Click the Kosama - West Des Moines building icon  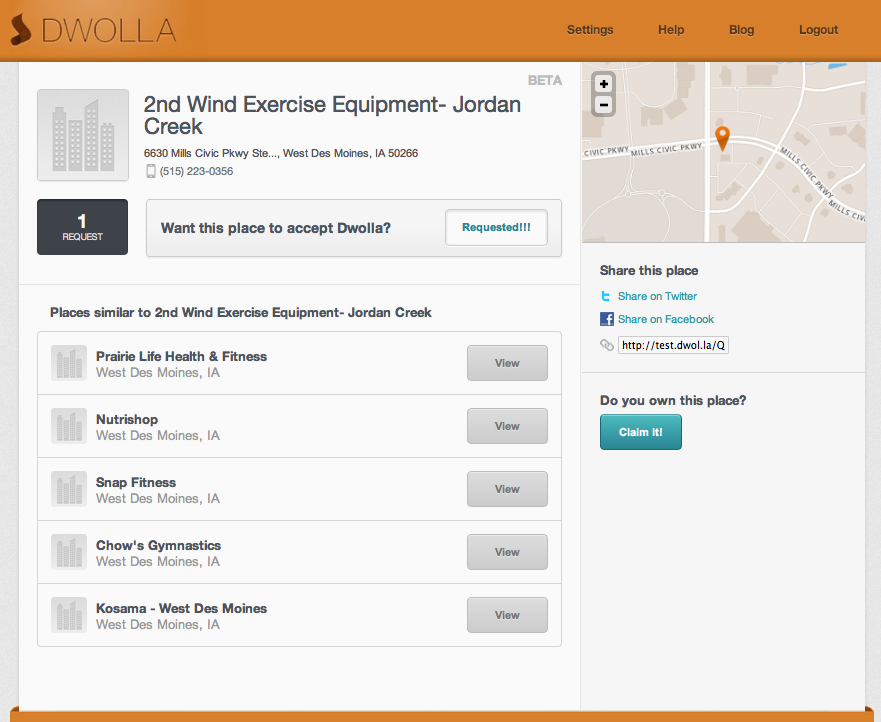(x=69, y=615)
